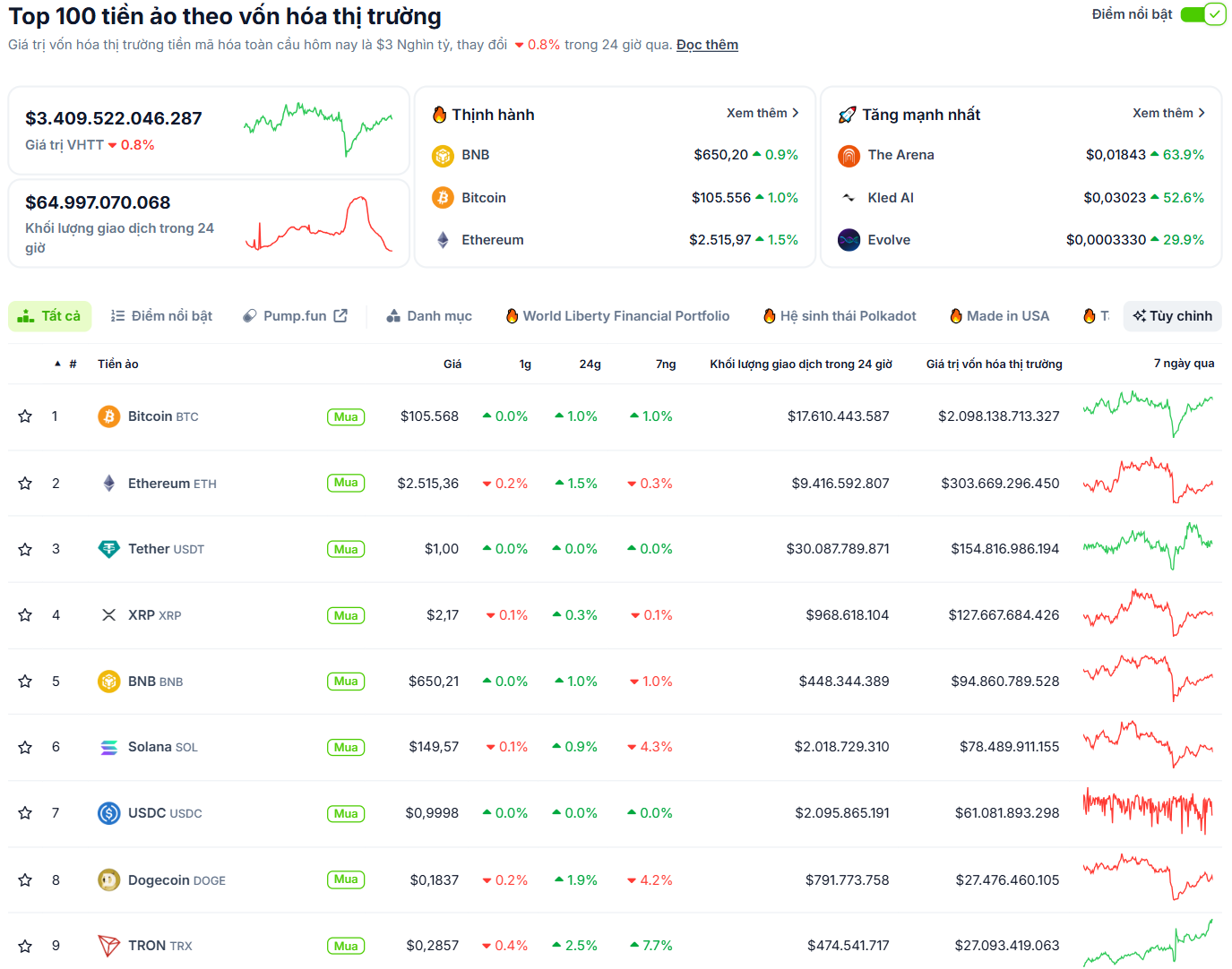This screenshot has width=1232, height=969.
Task: Click the TRON logo icon
Action: pyautogui.click(x=108, y=946)
